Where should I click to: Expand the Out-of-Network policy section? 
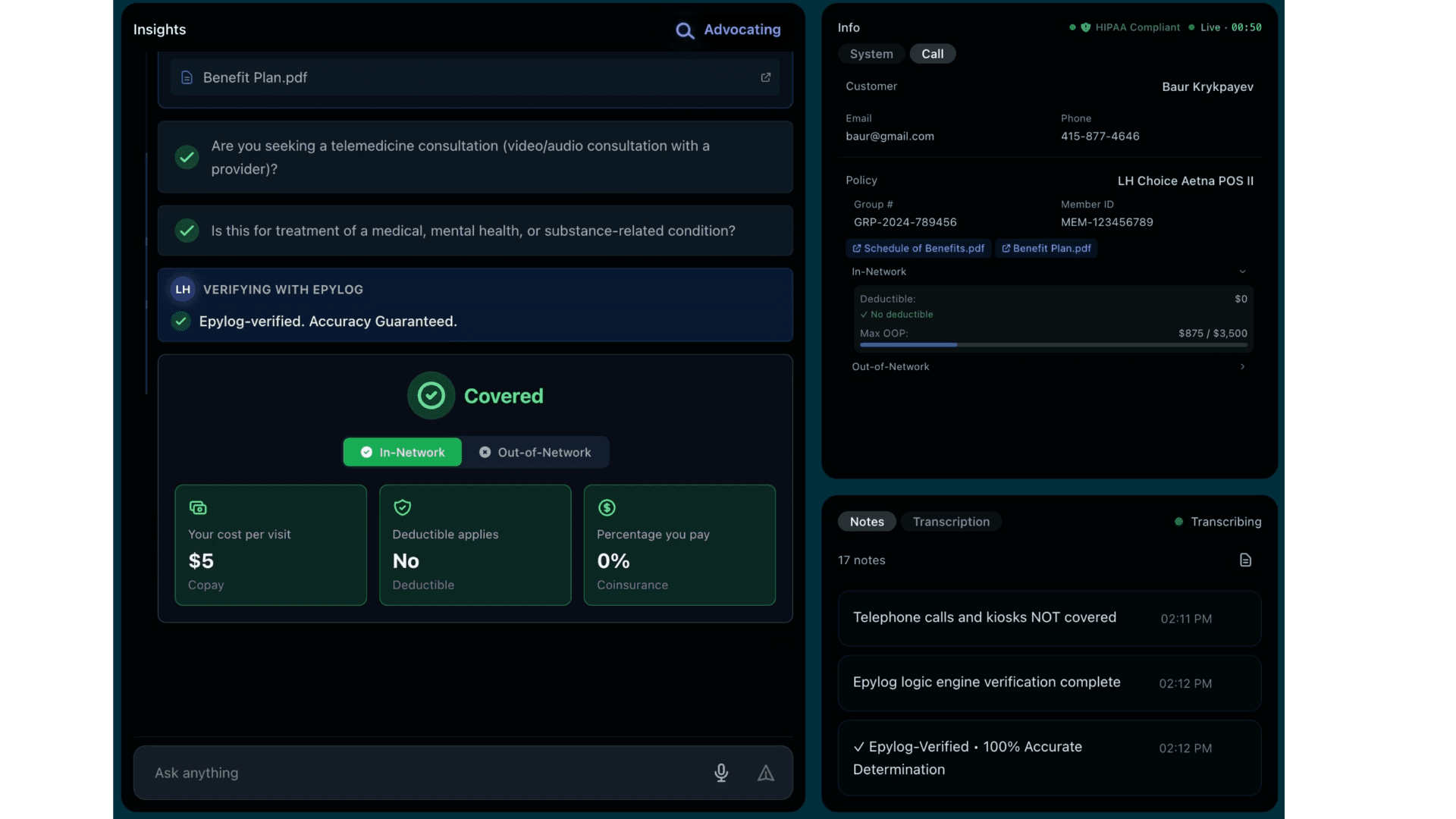pyautogui.click(x=1242, y=366)
